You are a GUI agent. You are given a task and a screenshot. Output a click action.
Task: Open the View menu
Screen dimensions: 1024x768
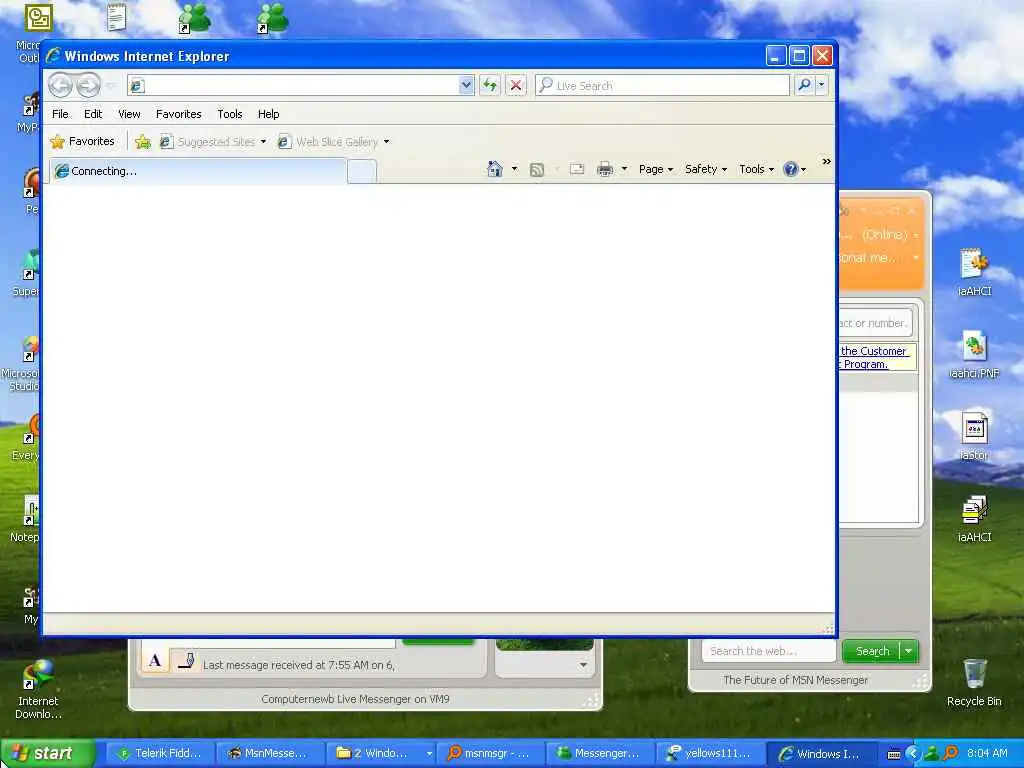tap(129, 114)
